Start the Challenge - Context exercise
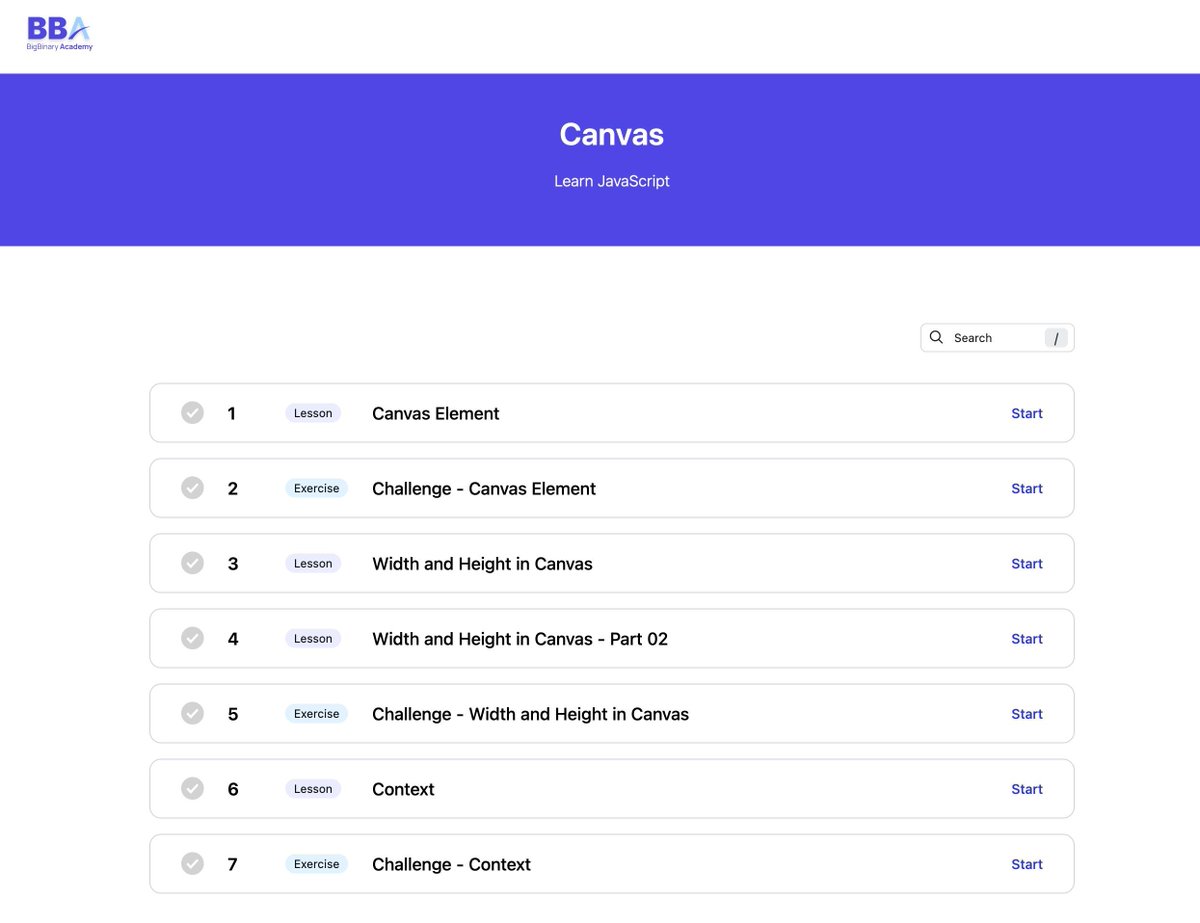Viewport: 1200px width, 923px height. coord(1027,863)
